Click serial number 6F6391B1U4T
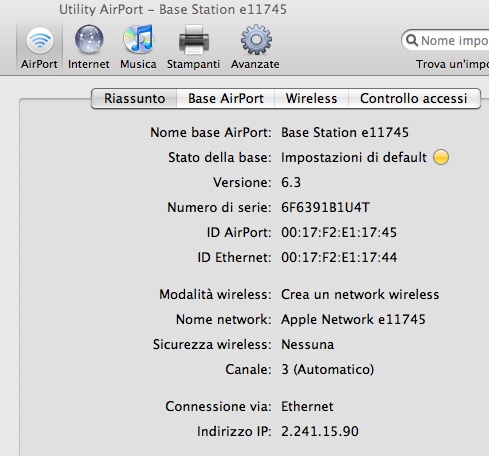 tap(325, 208)
